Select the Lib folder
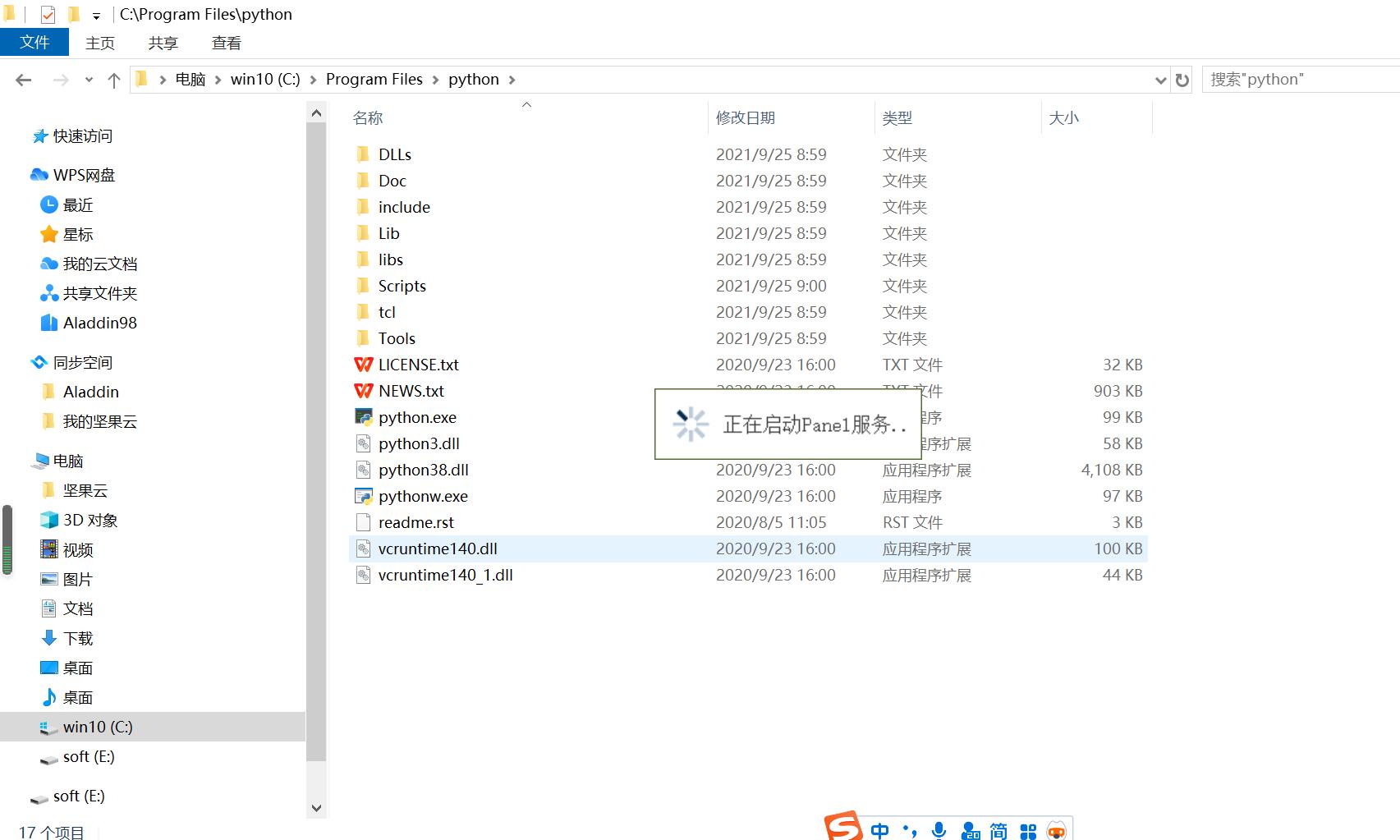Viewport: 1400px width, 840px height. click(388, 233)
